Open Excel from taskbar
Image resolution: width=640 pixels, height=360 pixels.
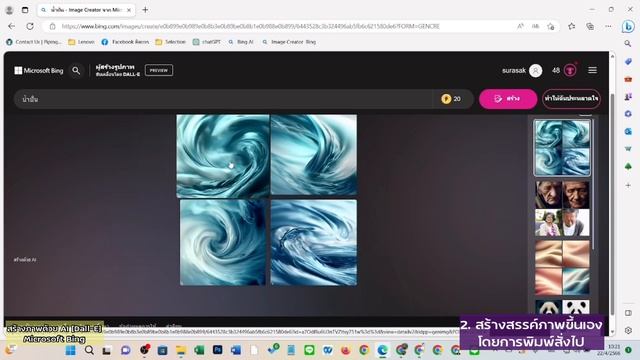199,350
